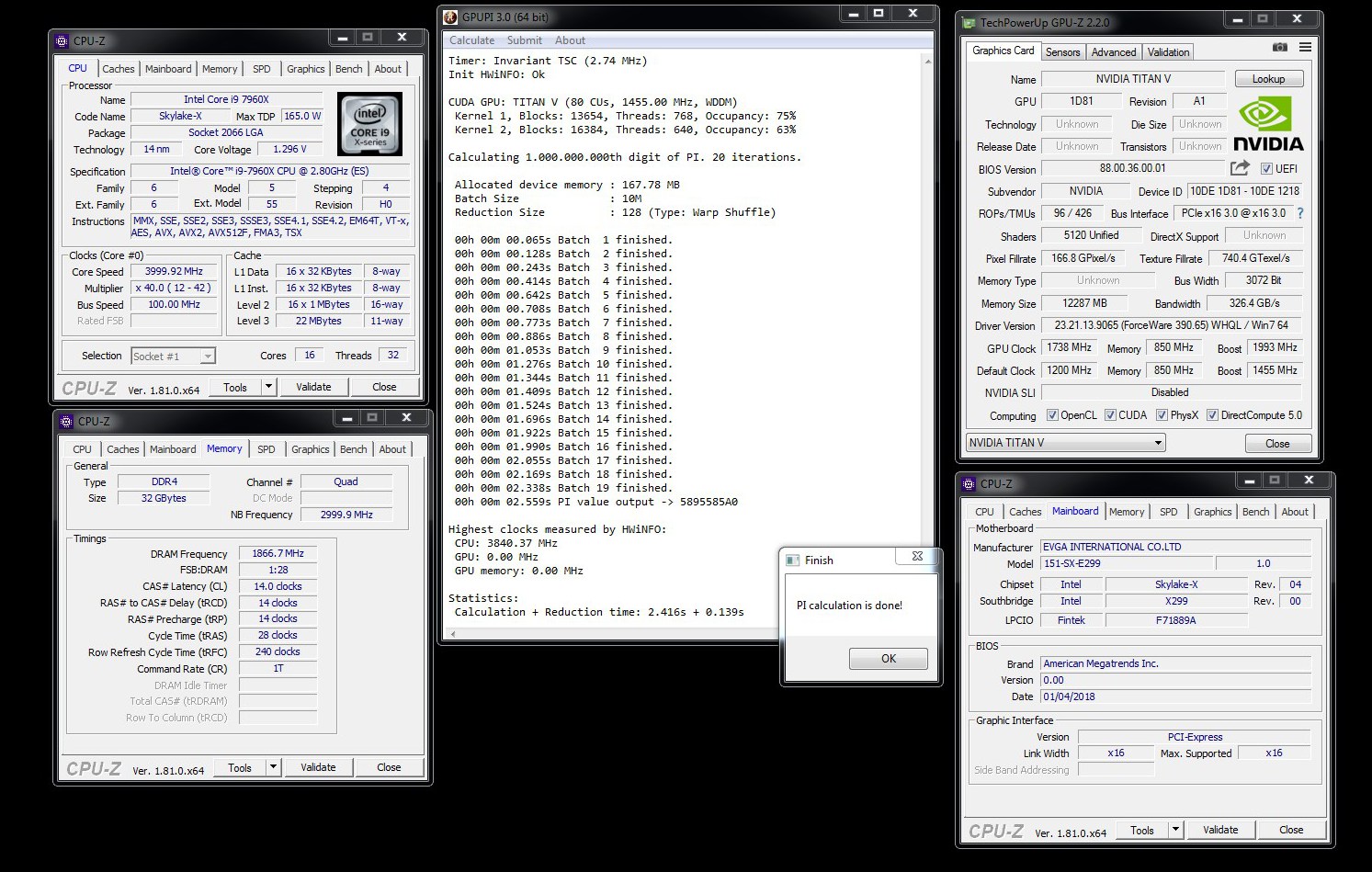Toggle the UEFI checkbox in GPU-Z

click(x=1266, y=169)
